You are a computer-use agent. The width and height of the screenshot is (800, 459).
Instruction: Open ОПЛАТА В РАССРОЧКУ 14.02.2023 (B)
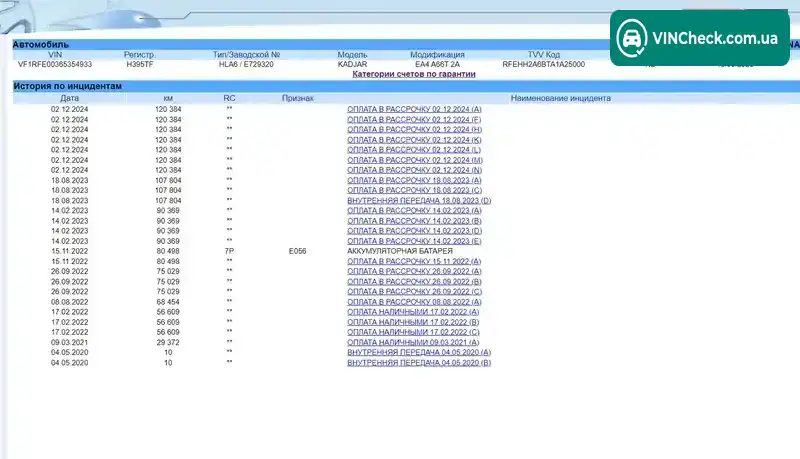click(414, 221)
